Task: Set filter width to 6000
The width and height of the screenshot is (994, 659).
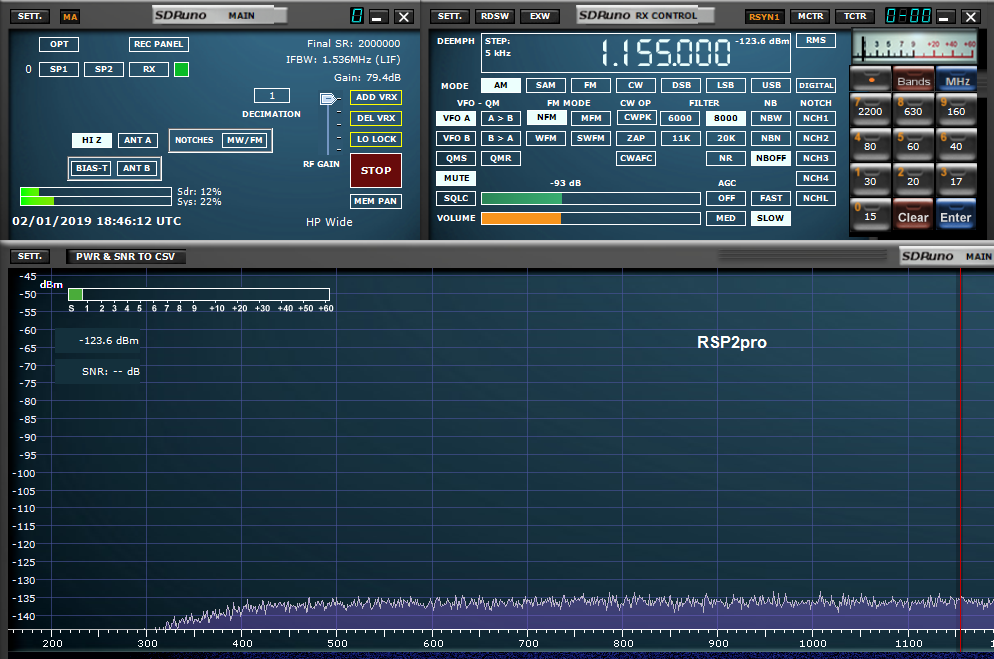Action: tap(680, 118)
